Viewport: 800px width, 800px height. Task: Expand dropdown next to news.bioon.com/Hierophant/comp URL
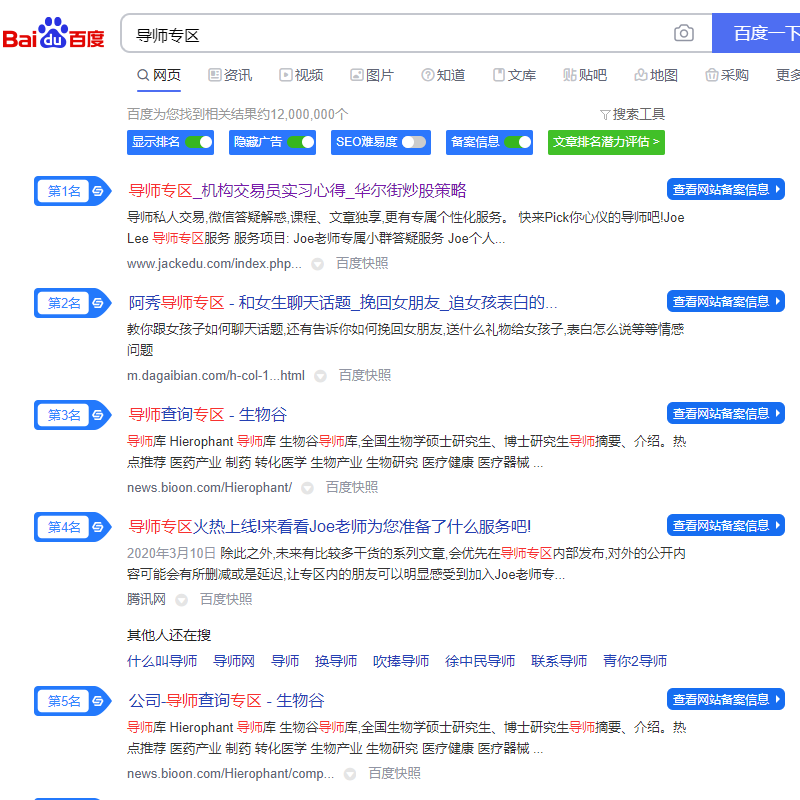[x=349, y=774]
